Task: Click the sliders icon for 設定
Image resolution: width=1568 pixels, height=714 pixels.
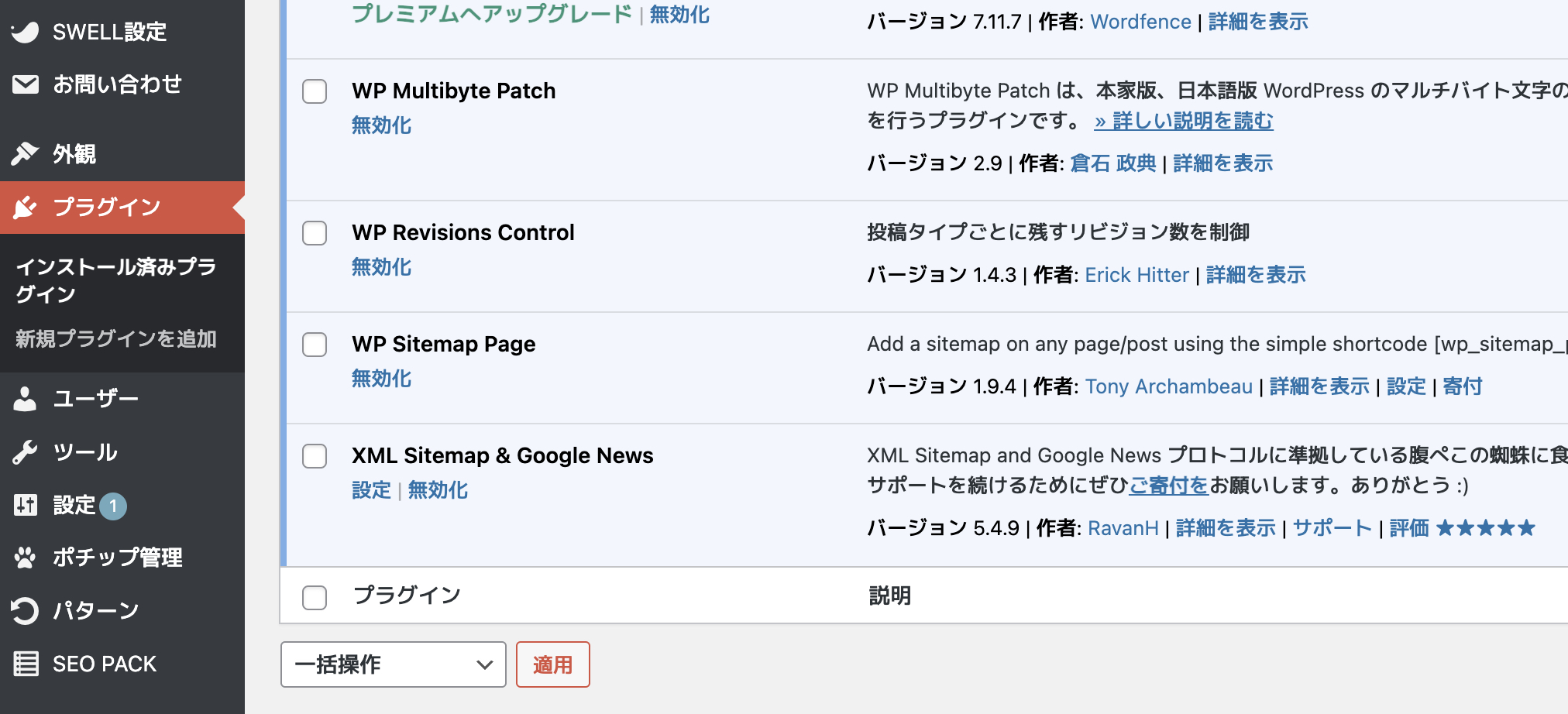Action: (x=25, y=506)
